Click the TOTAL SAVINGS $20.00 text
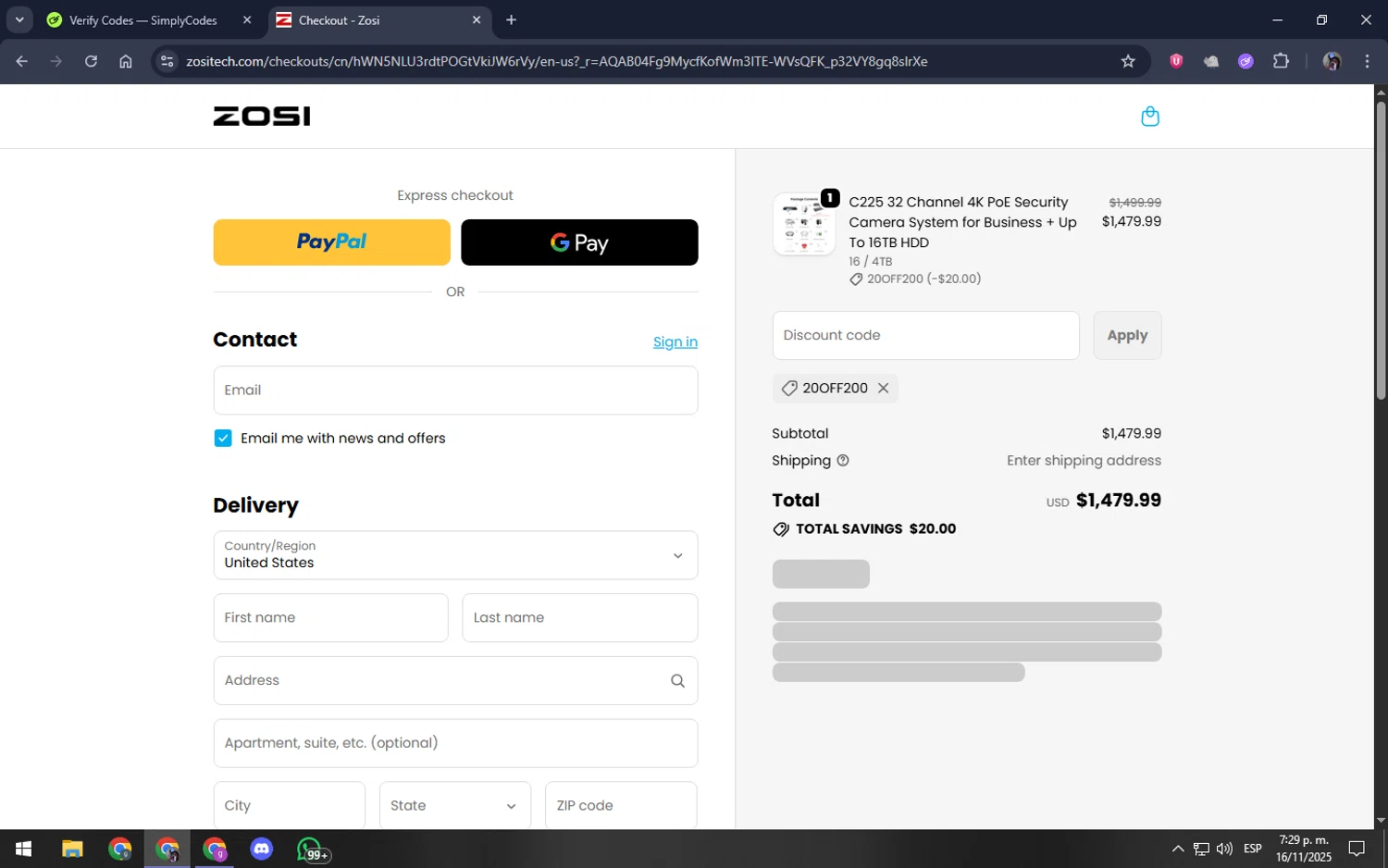 click(875, 529)
